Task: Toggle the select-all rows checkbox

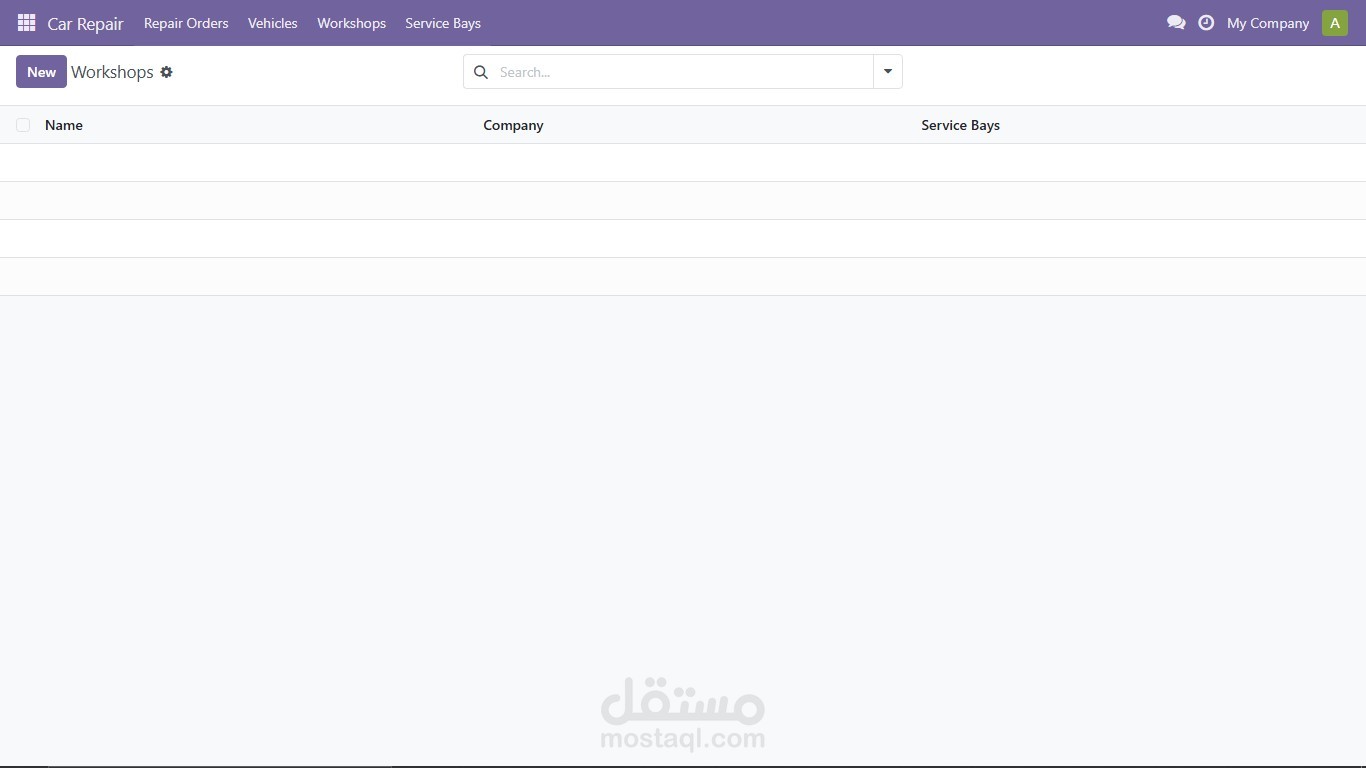Action: [x=23, y=125]
